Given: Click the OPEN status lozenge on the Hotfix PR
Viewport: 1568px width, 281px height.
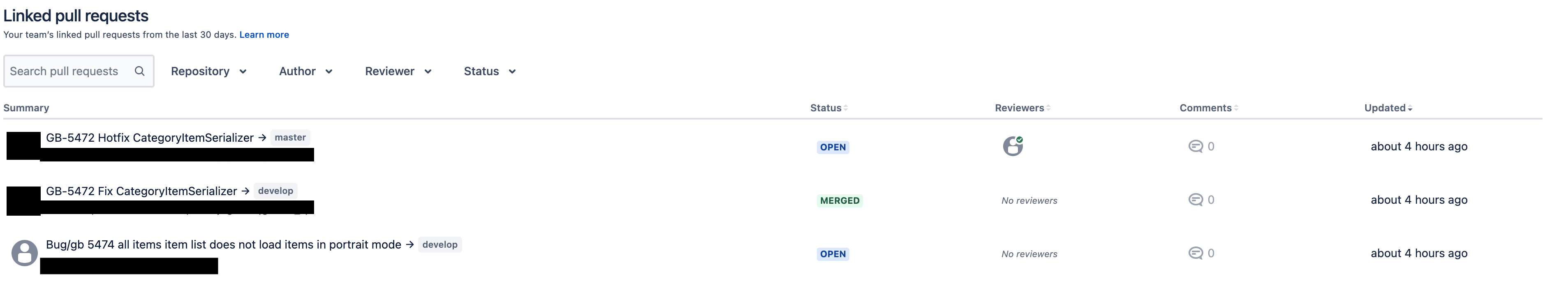Looking at the screenshot, I should (833, 147).
